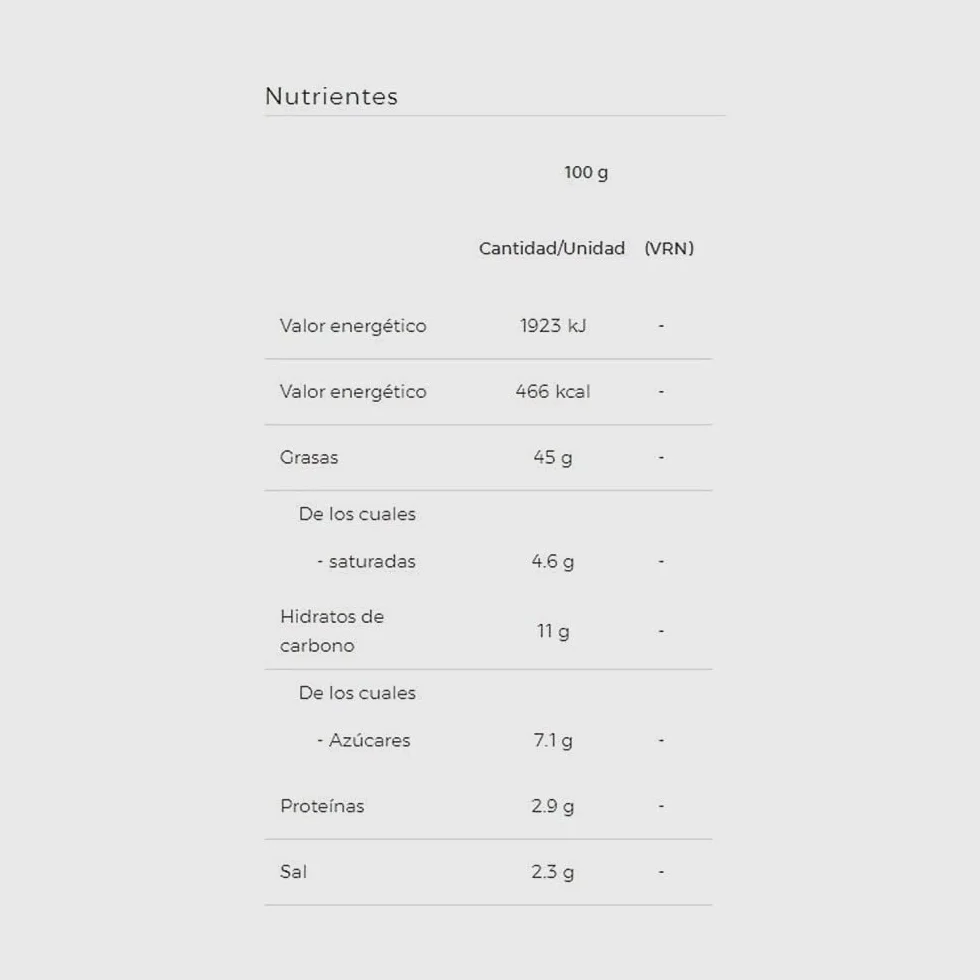This screenshot has height=980, width=980.
Task: Click the De los cuales label under Grasas
Action: tap(357, 514)
